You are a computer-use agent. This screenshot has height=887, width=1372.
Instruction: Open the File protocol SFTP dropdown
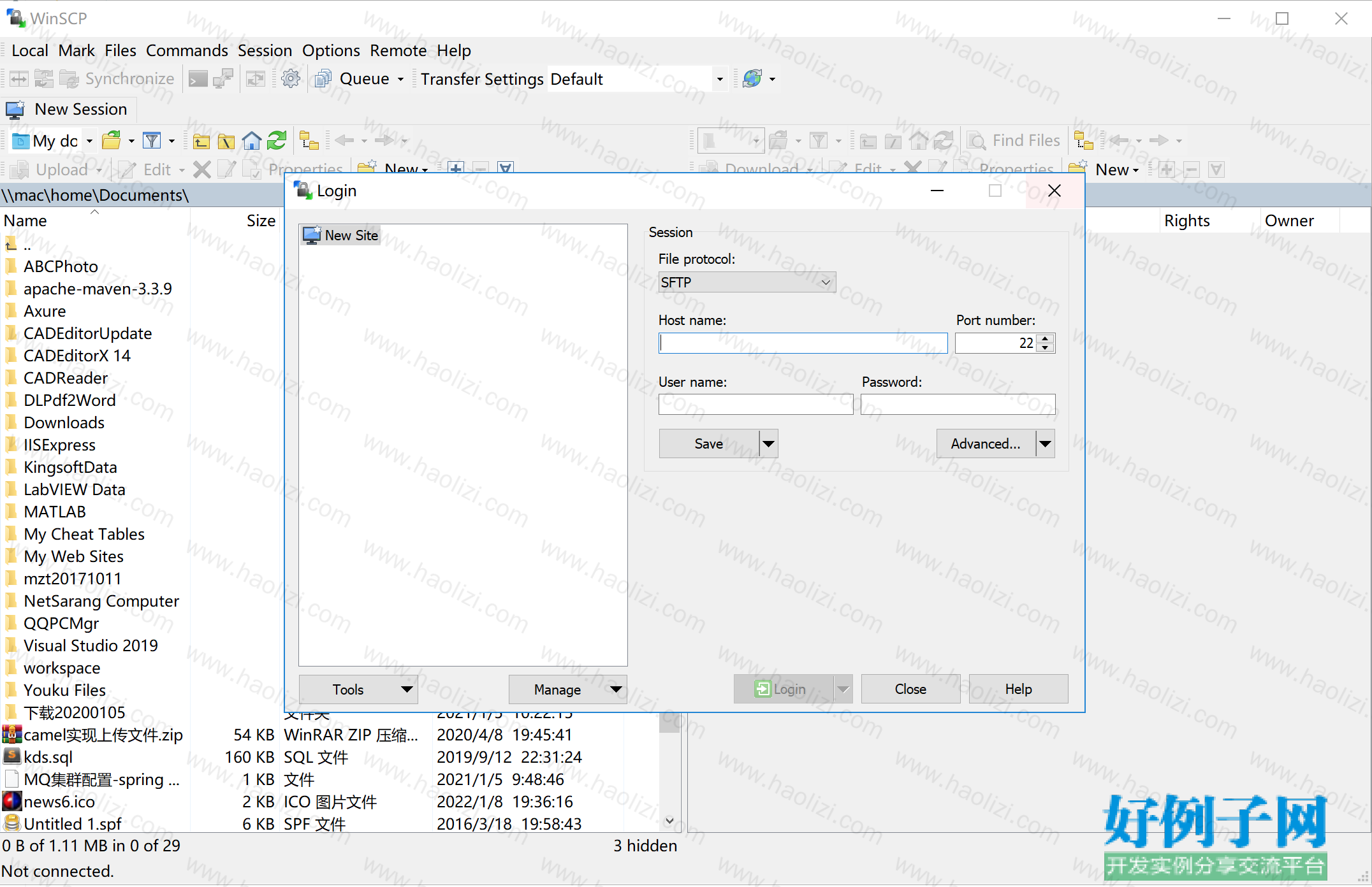[x=747, y=282]
